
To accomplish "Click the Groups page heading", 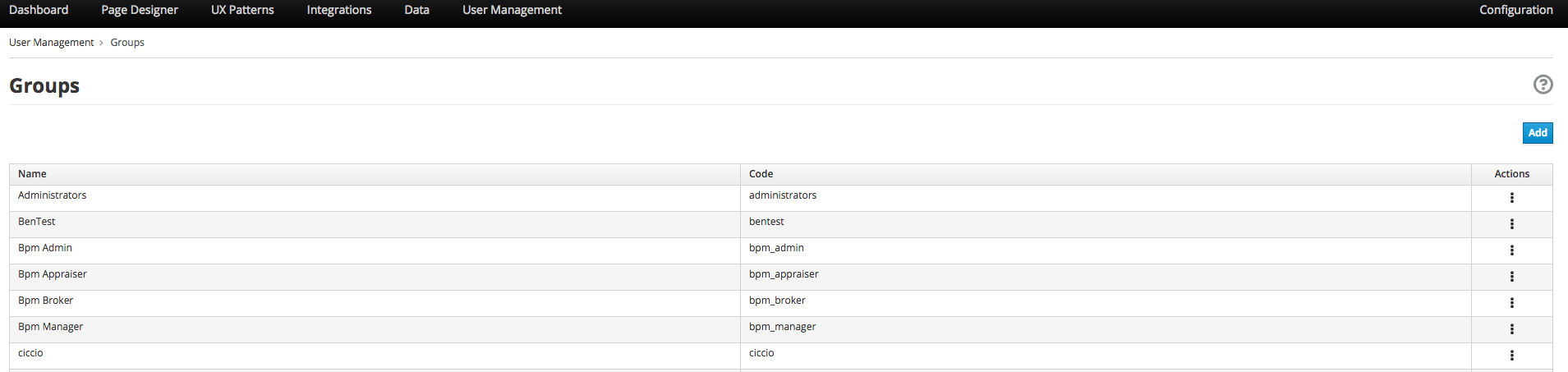I will pos(44,86).
